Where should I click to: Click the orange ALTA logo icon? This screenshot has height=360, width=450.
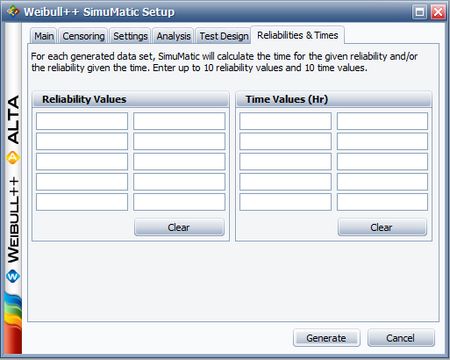click(13, 158)
